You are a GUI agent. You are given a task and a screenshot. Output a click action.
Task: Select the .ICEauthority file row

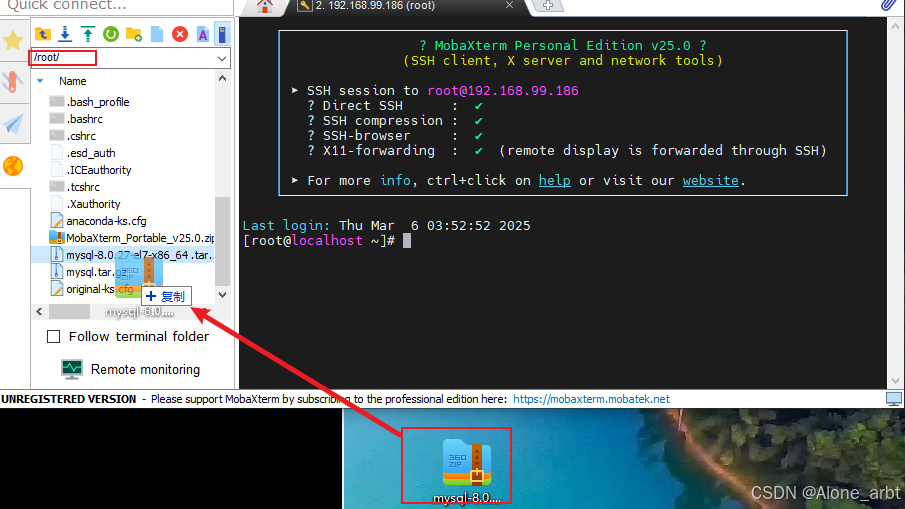click(123, 170)
